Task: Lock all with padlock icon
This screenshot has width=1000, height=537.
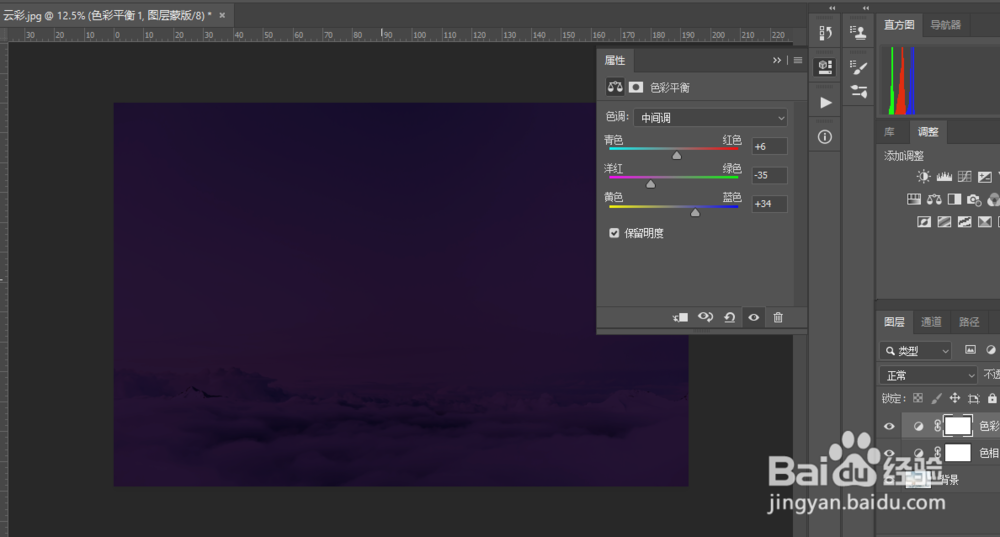Action: (992, 398)
